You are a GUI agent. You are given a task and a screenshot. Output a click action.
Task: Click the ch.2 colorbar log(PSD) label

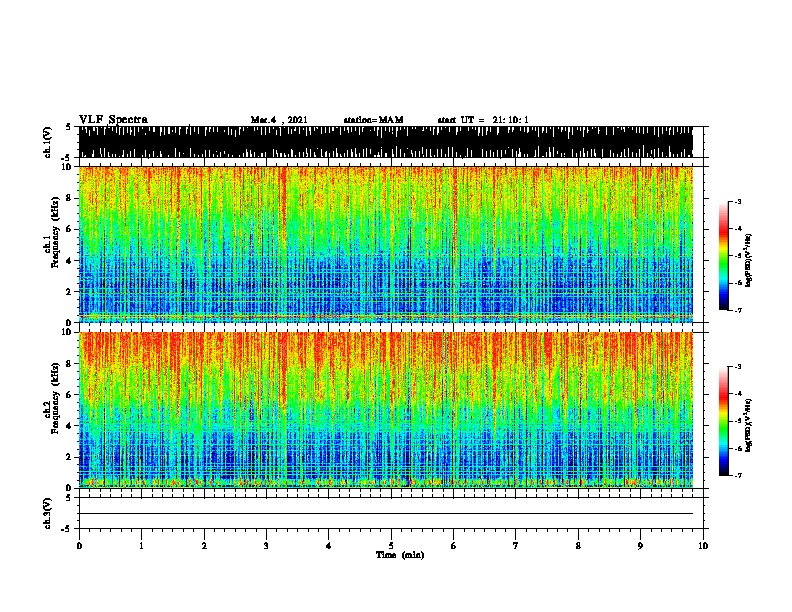pos(748,426)
